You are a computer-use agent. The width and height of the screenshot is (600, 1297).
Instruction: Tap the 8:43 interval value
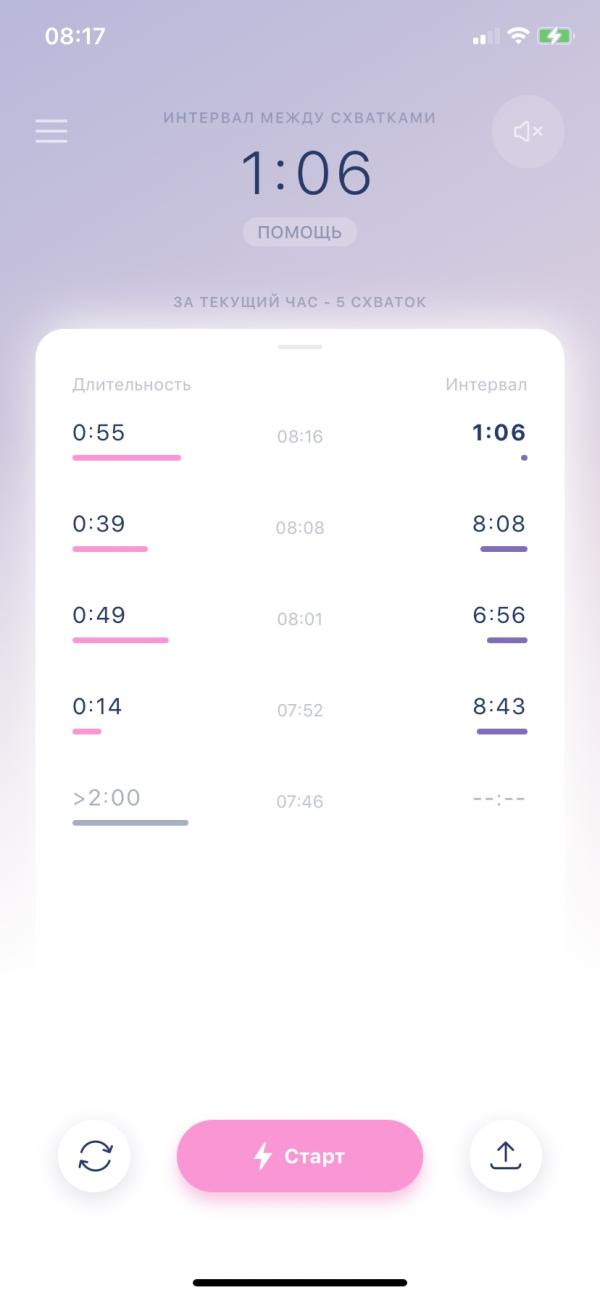(x=499, y=706)
